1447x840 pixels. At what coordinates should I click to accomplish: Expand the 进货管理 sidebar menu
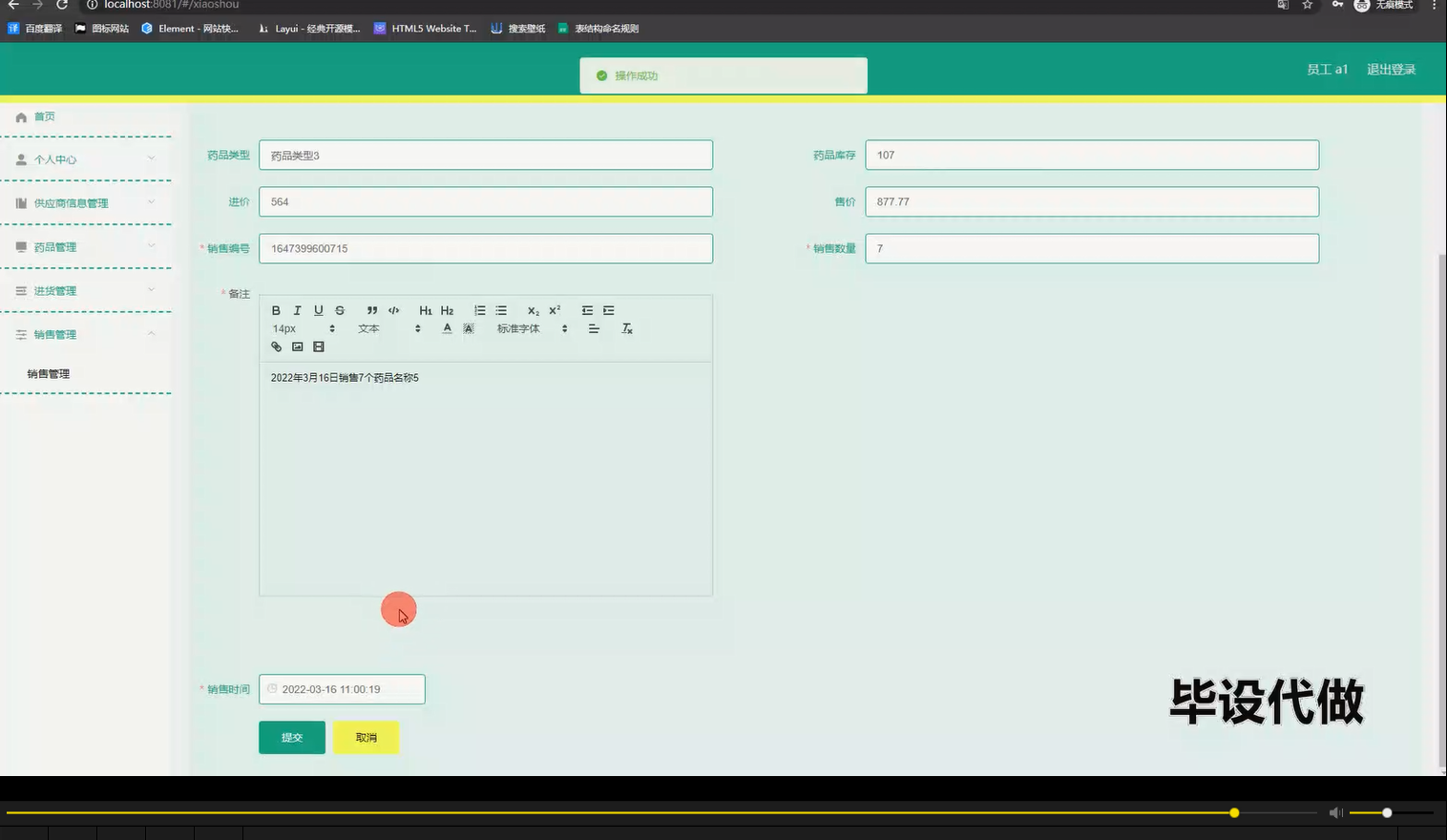(x=86, y=291)
